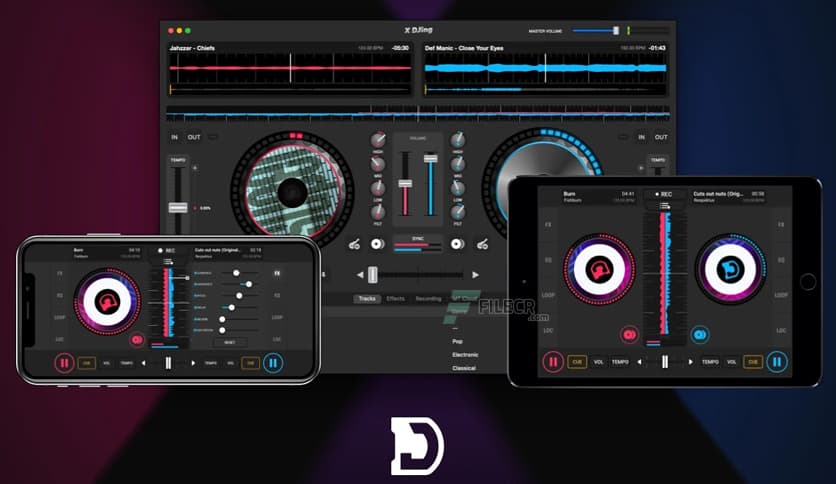Click blue waveform of Def Manic - Close Your Eyes

(545, 68)
